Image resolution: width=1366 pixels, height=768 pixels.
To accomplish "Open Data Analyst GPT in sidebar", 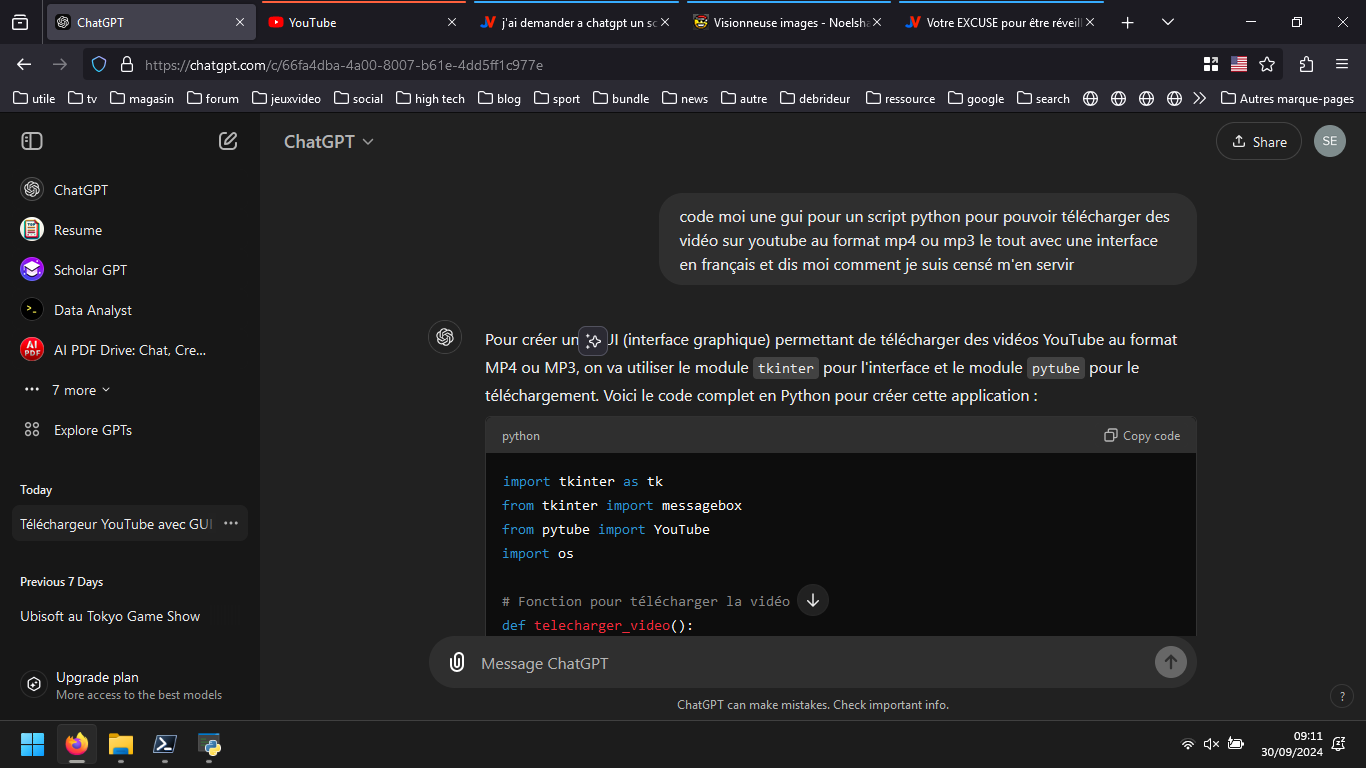I will click(x=92, y=310).
